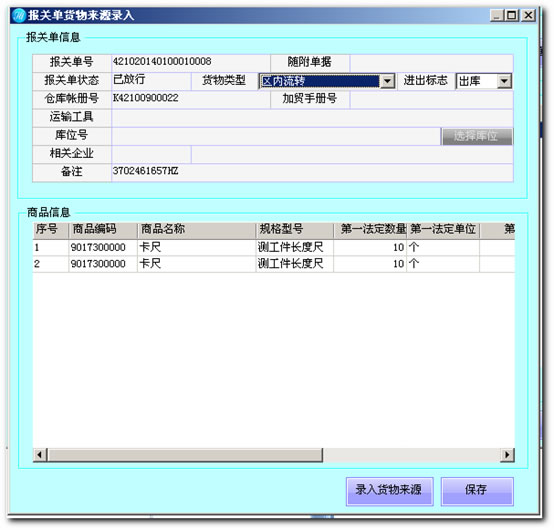
Task: Click the horizontal scrollbar thumb
Action: 185,455
